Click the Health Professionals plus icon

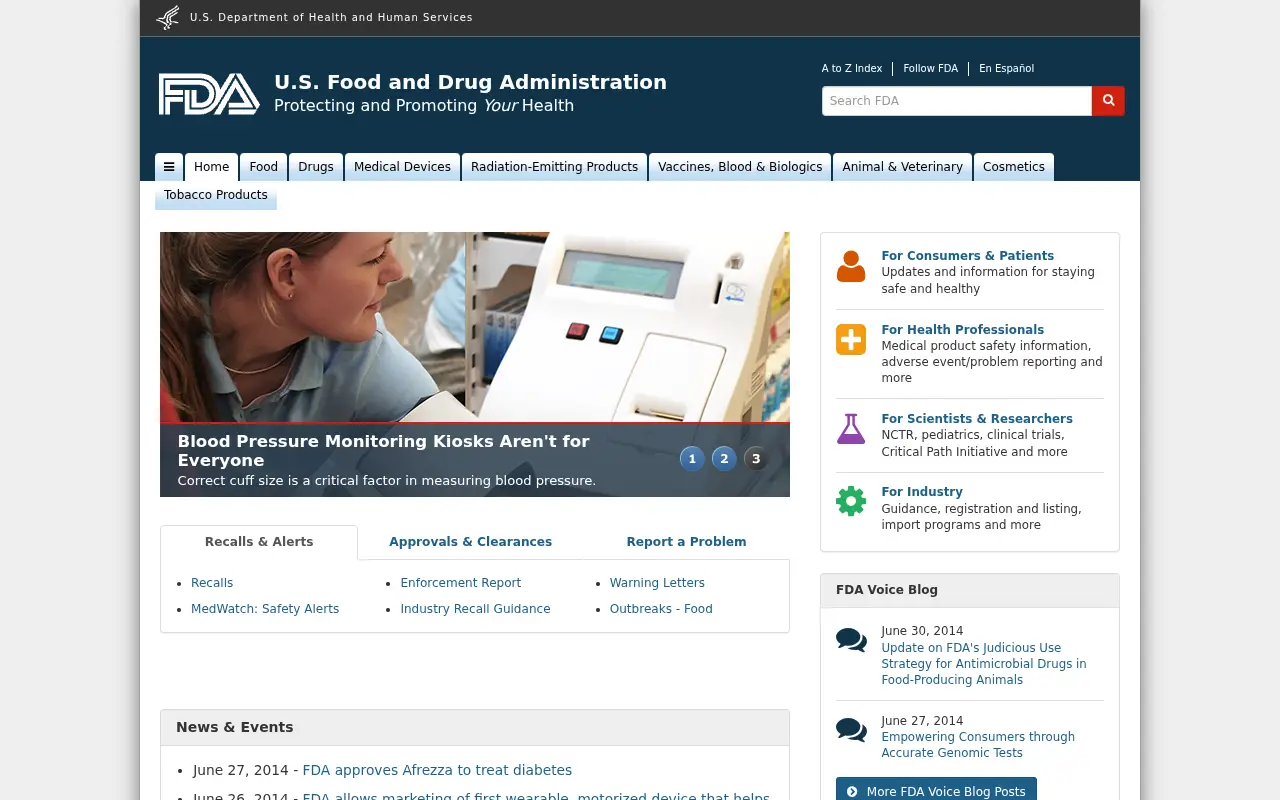pyautogui.click(x=851, y=340)
